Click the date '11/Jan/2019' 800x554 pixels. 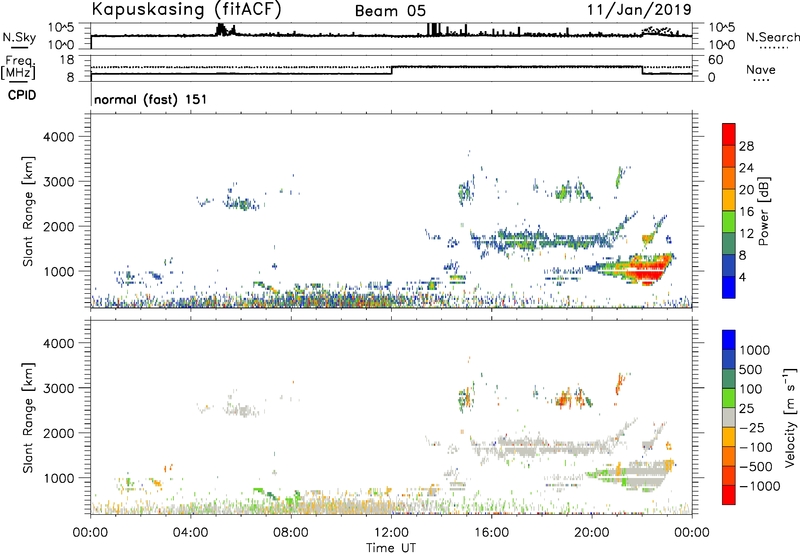pos(639,10)
